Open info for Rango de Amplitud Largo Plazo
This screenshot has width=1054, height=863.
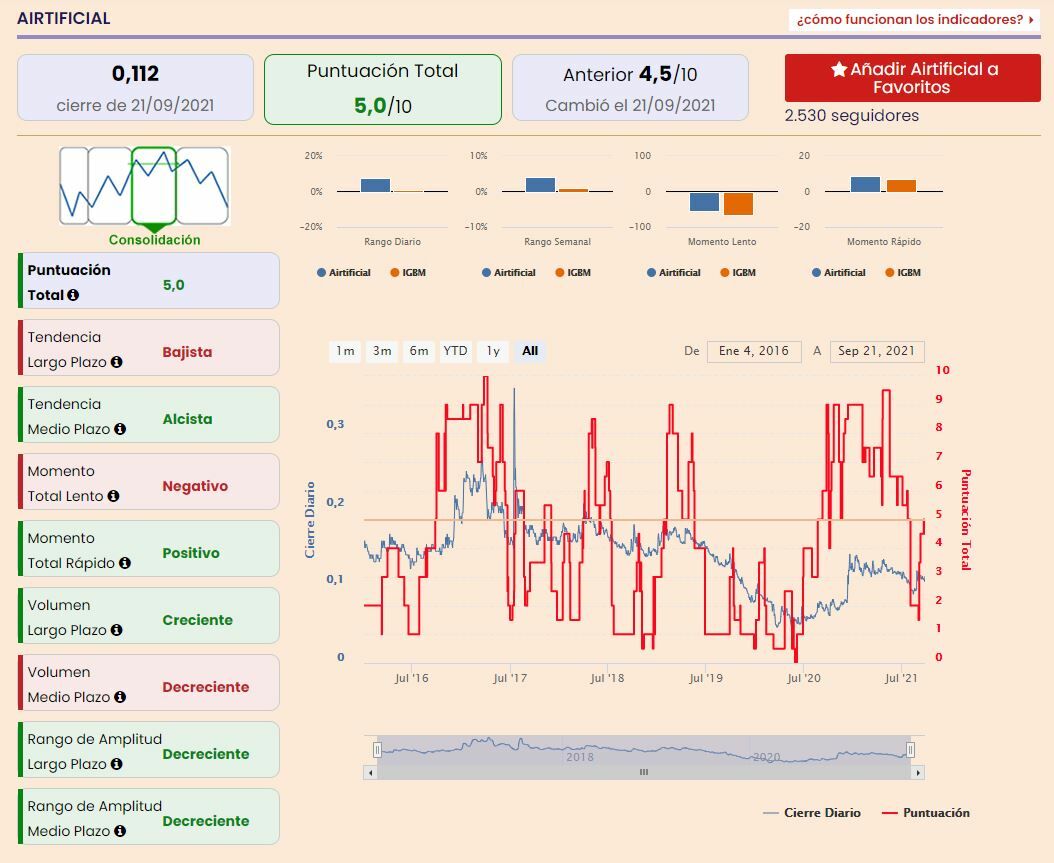tap(116, 764)
